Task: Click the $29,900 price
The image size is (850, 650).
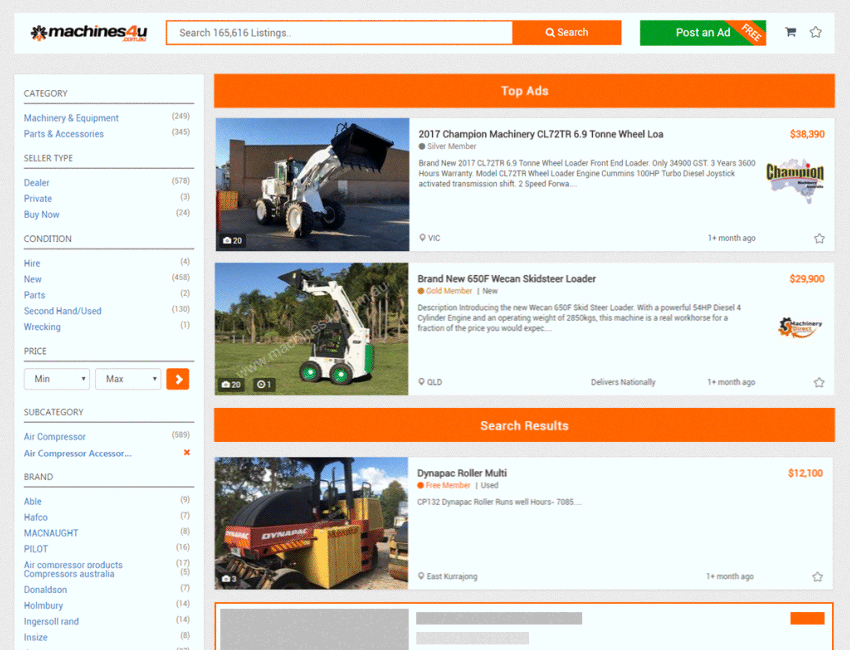Action: [807, 279]
